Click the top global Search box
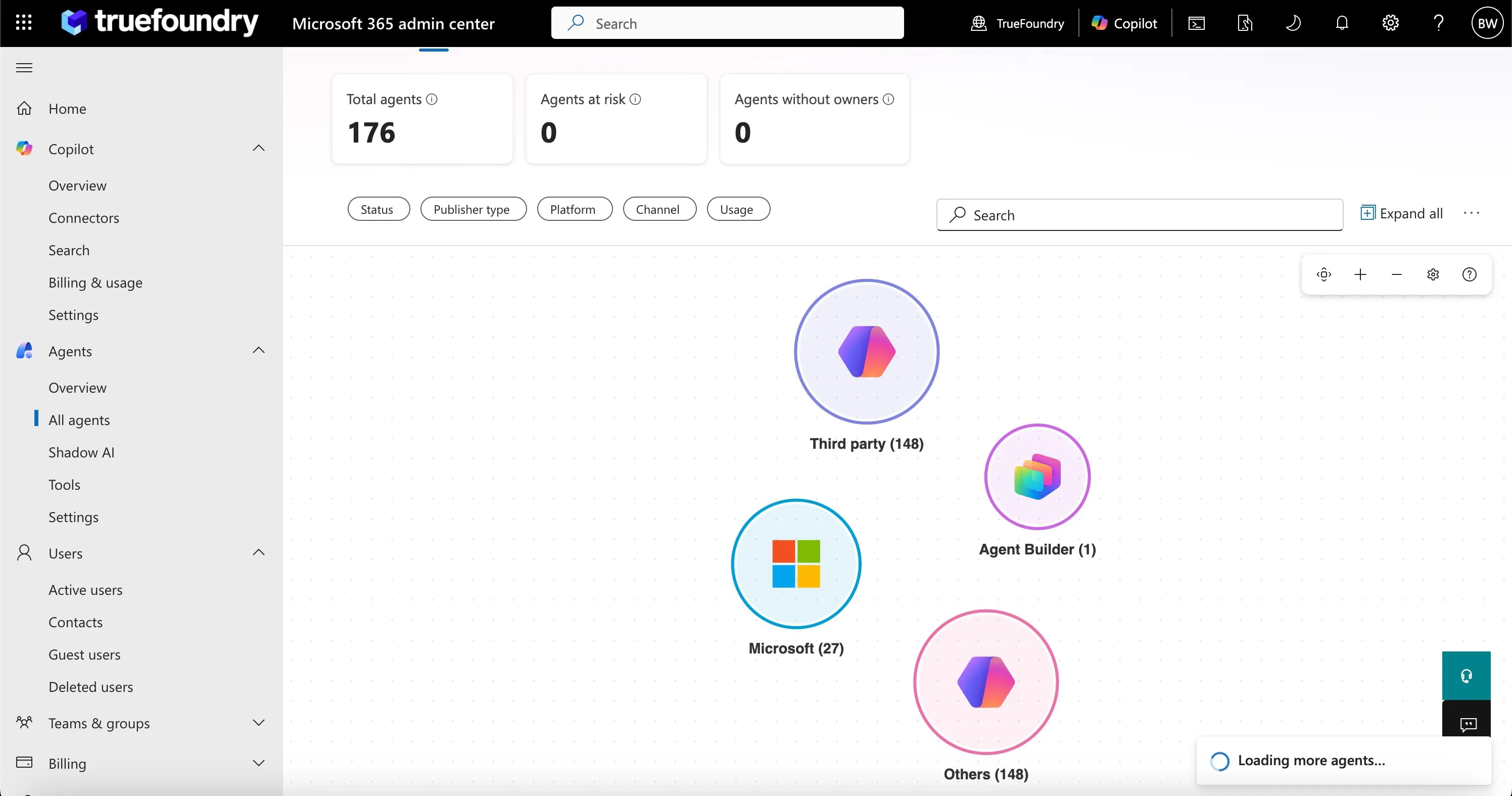The width and height of the screenshot is (1512, 796). pyautogui.click(x=727, y=23)
